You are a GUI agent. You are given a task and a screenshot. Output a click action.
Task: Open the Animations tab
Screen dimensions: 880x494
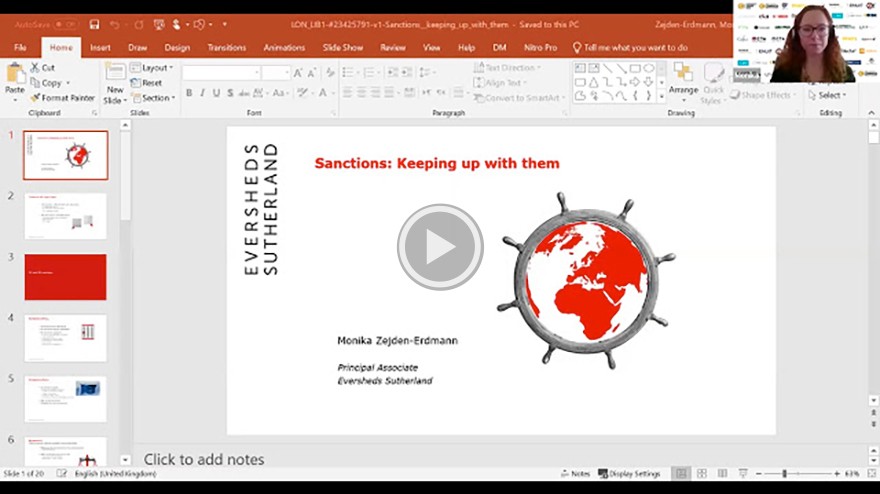coord(284,48)
